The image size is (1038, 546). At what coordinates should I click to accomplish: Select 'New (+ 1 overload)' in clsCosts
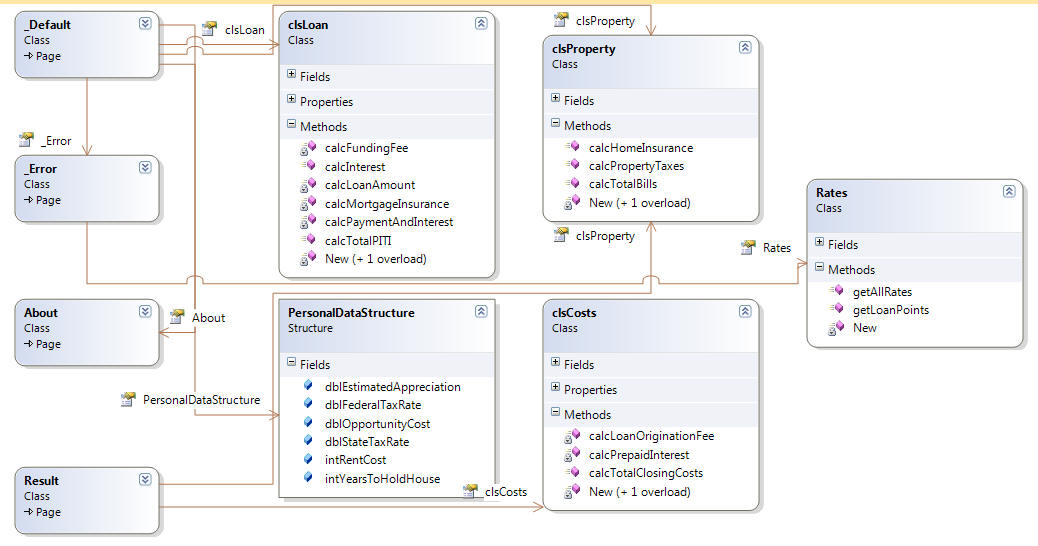(x=639, y=492)
